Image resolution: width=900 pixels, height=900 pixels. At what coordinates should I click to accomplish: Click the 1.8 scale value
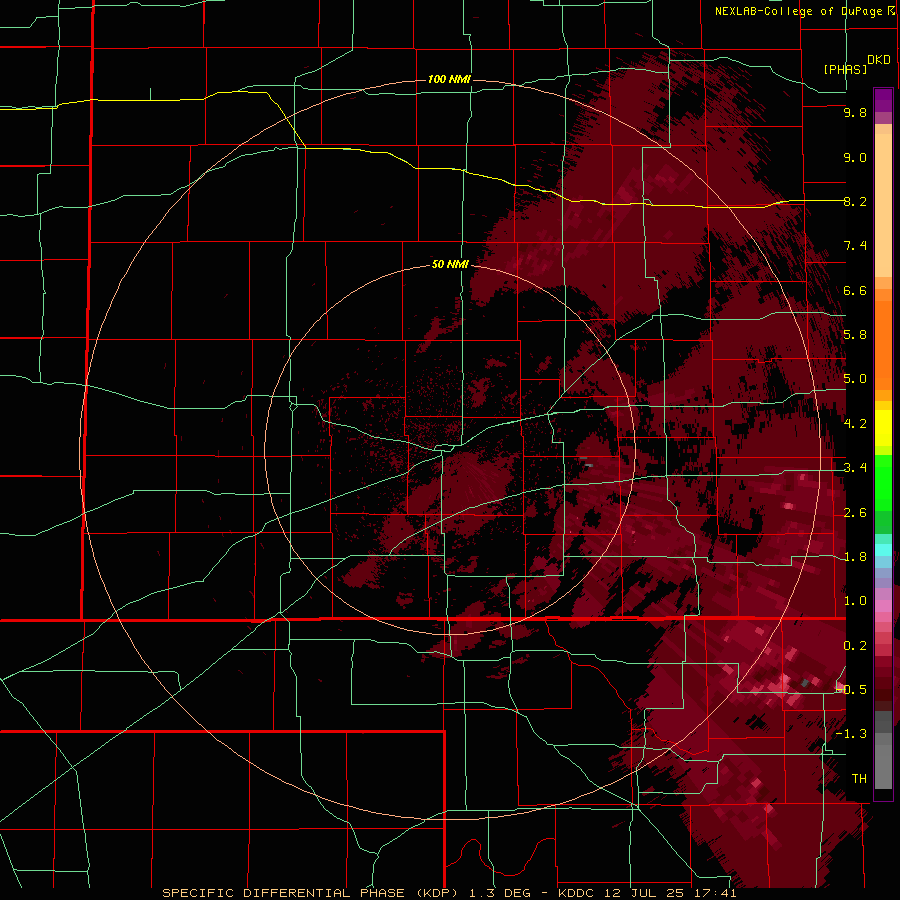point(855,557)
